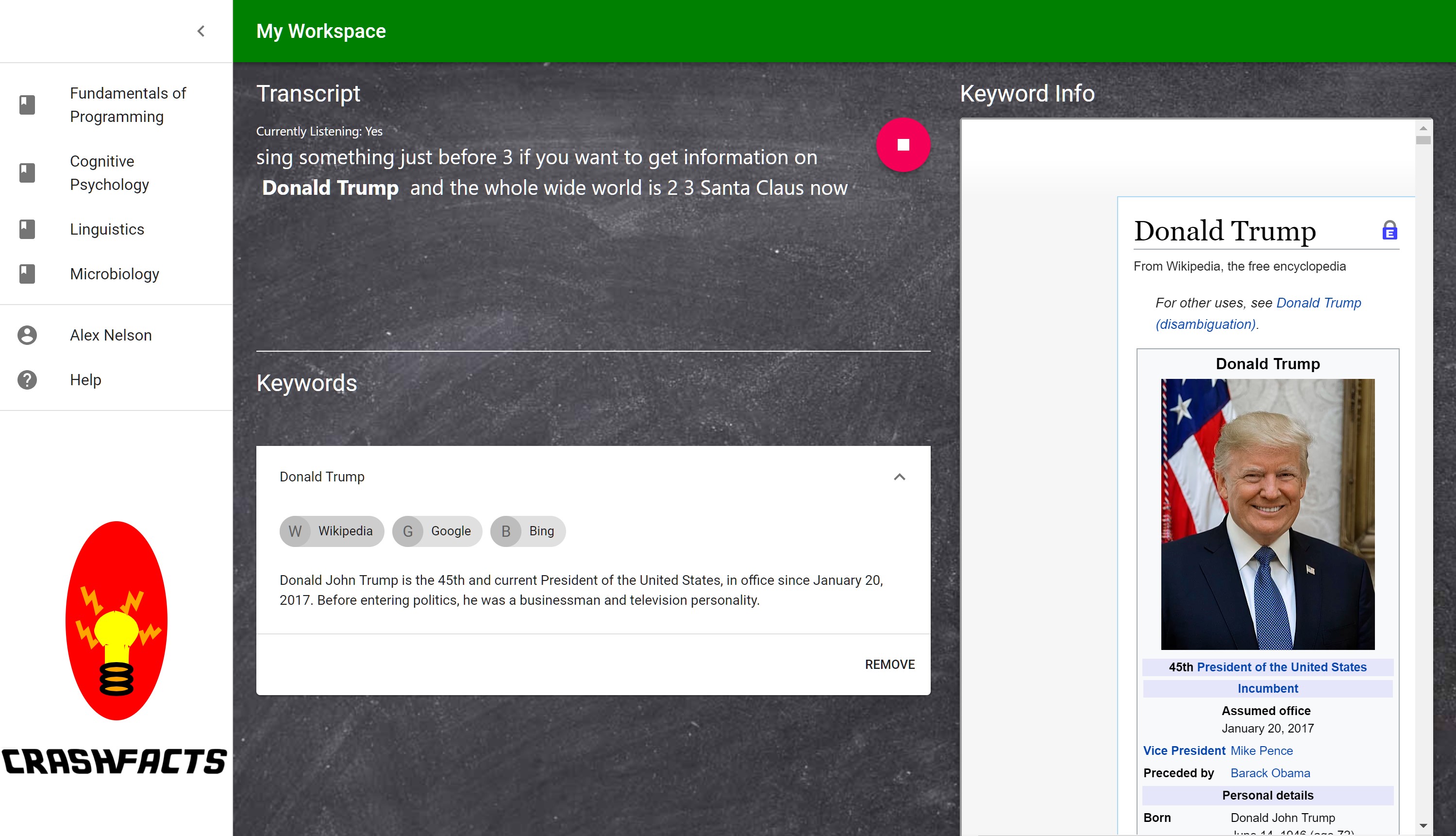
Task: Collapse the sidebar with the back chevron
Action: coord(201,31)
